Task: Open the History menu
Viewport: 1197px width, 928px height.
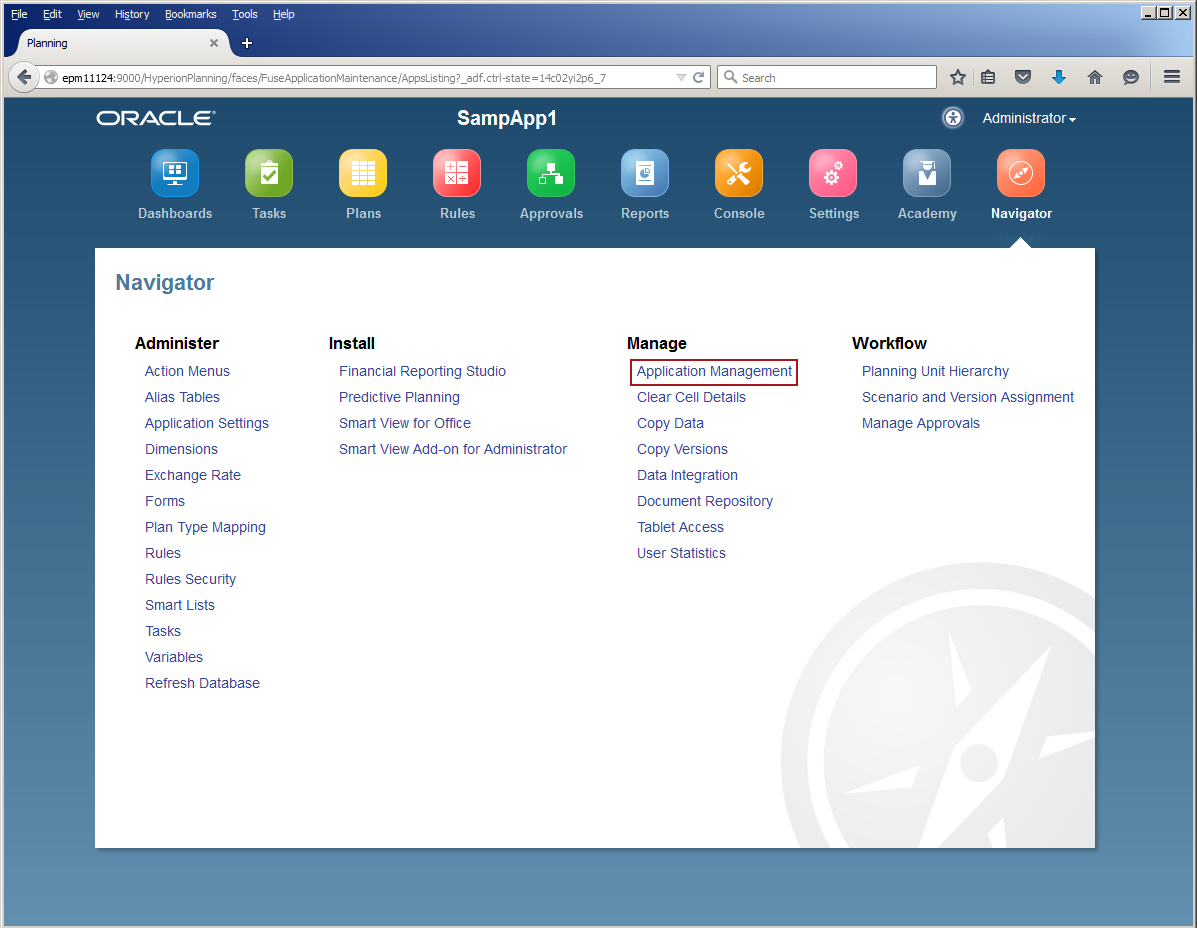Action: point(132,14)
